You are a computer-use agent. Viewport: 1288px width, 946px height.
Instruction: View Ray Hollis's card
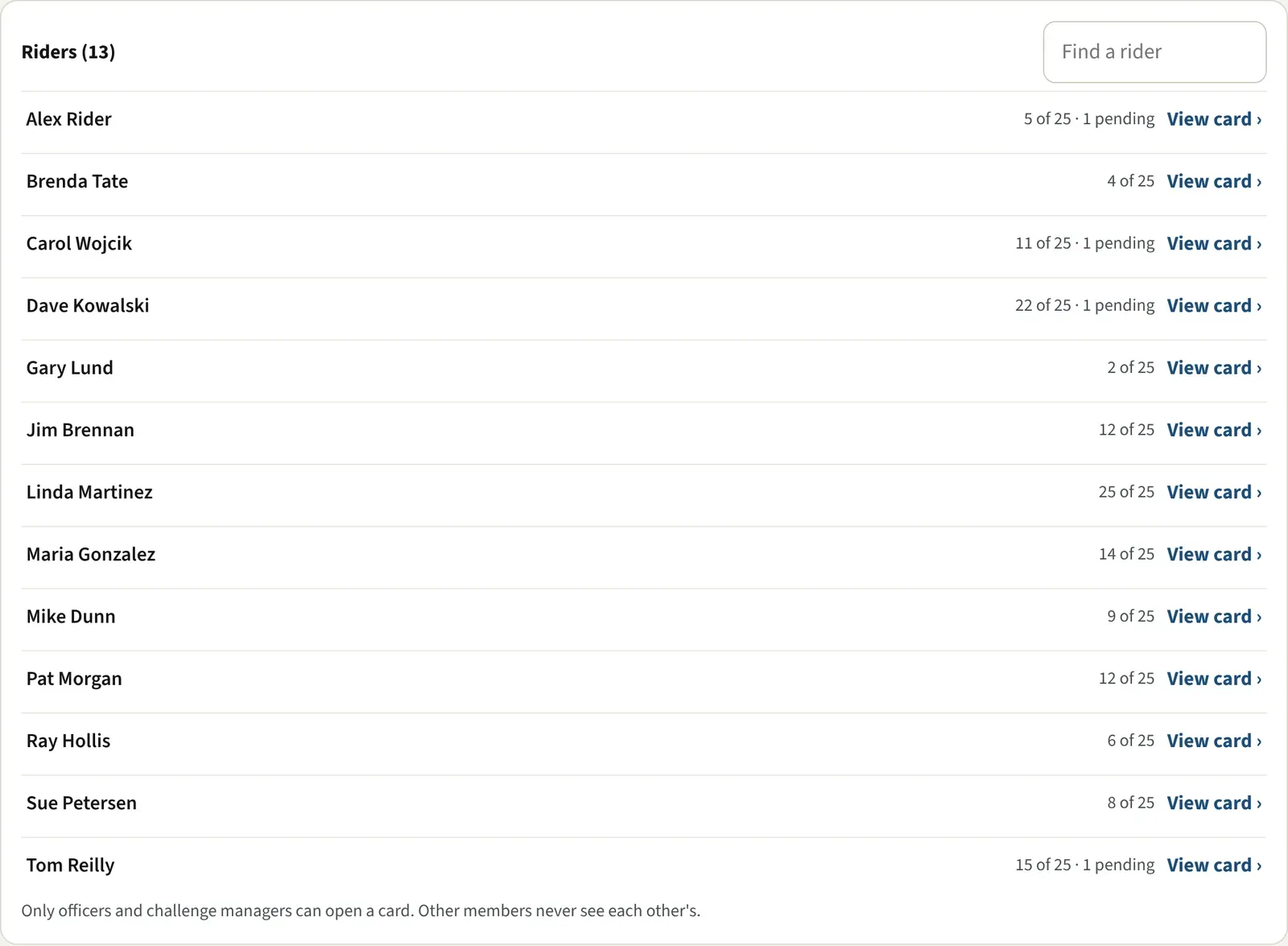click(1214, 741)
